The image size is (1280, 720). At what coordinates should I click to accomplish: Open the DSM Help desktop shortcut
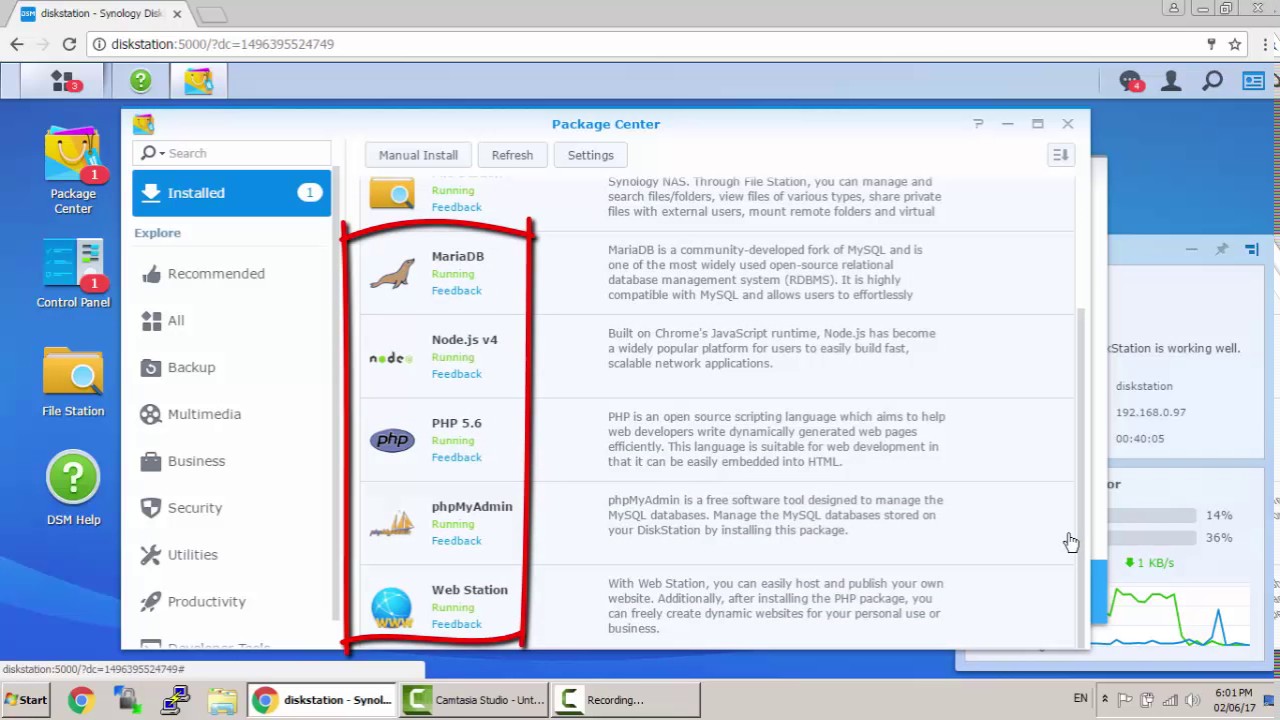tap(73, 489)
